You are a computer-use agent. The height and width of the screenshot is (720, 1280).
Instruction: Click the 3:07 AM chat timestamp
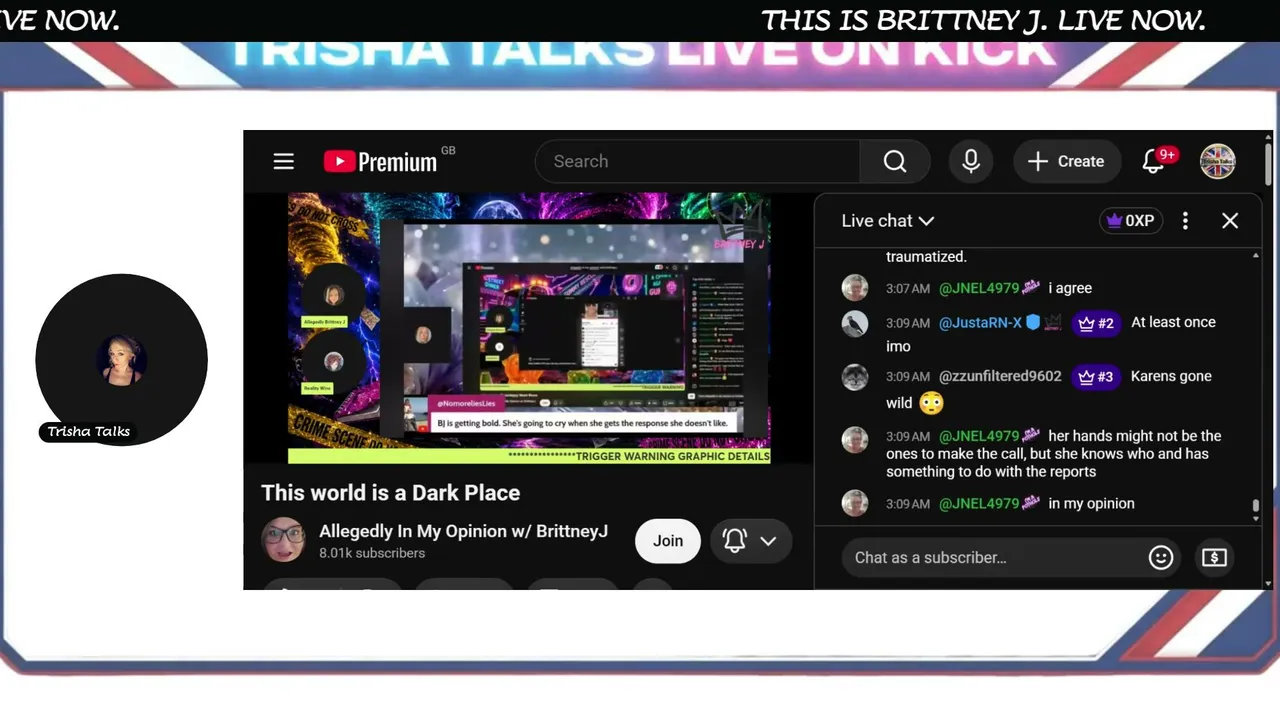click(x=908, y=288)
